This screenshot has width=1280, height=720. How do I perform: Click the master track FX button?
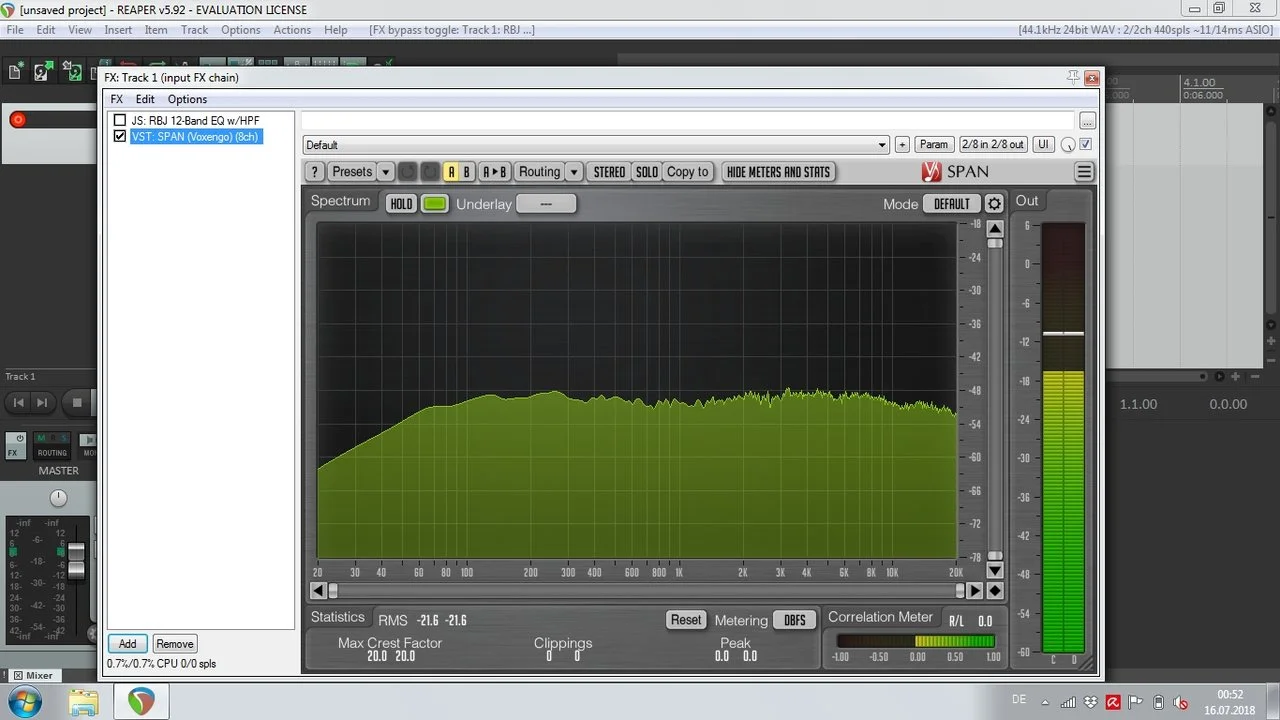tap(14, 445)
